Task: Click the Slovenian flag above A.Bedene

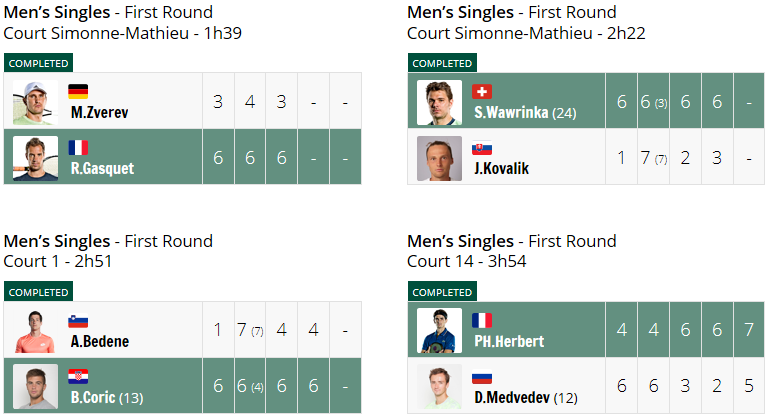Action: 78,321
